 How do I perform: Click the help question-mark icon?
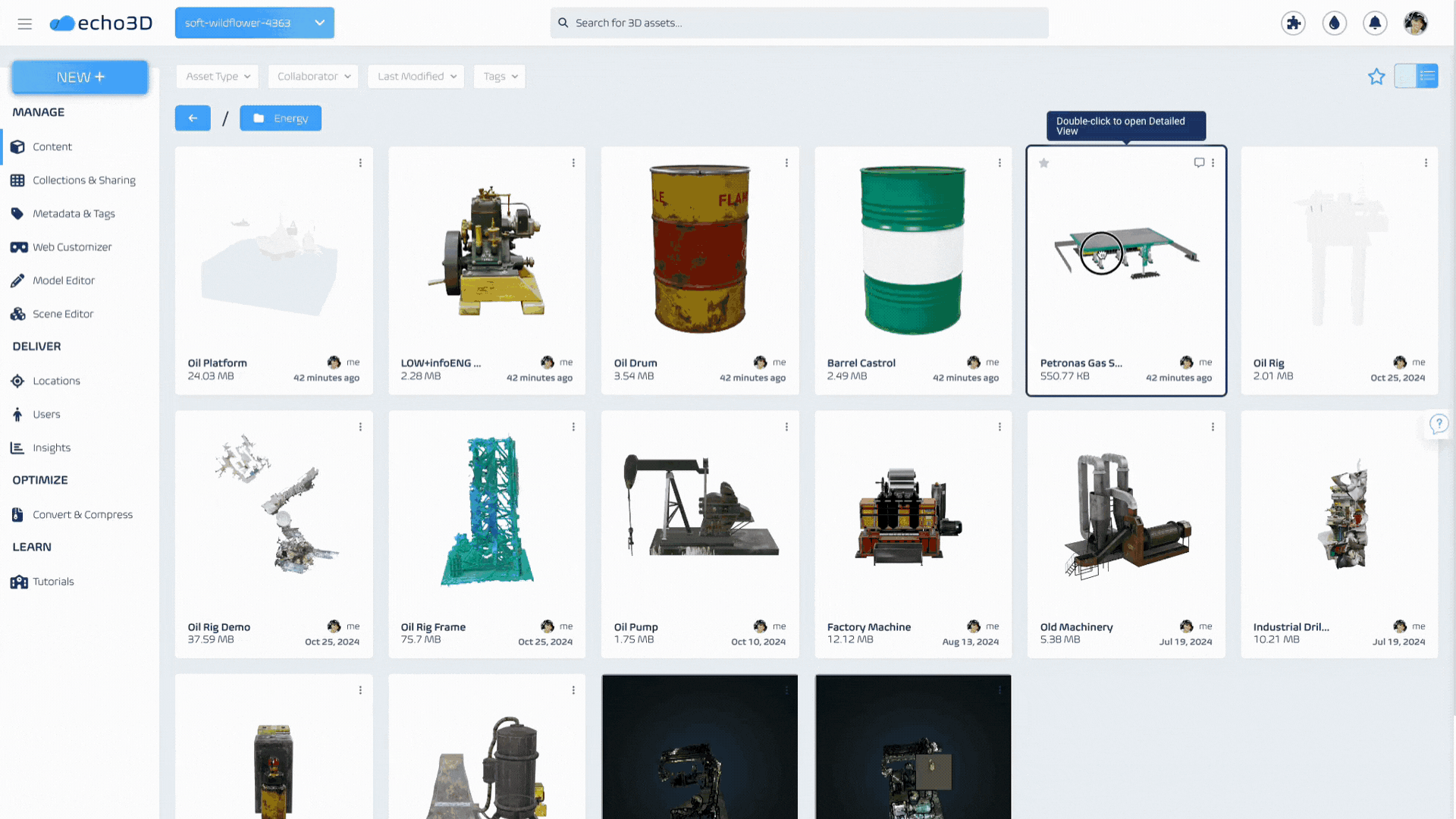point(1439,424)
